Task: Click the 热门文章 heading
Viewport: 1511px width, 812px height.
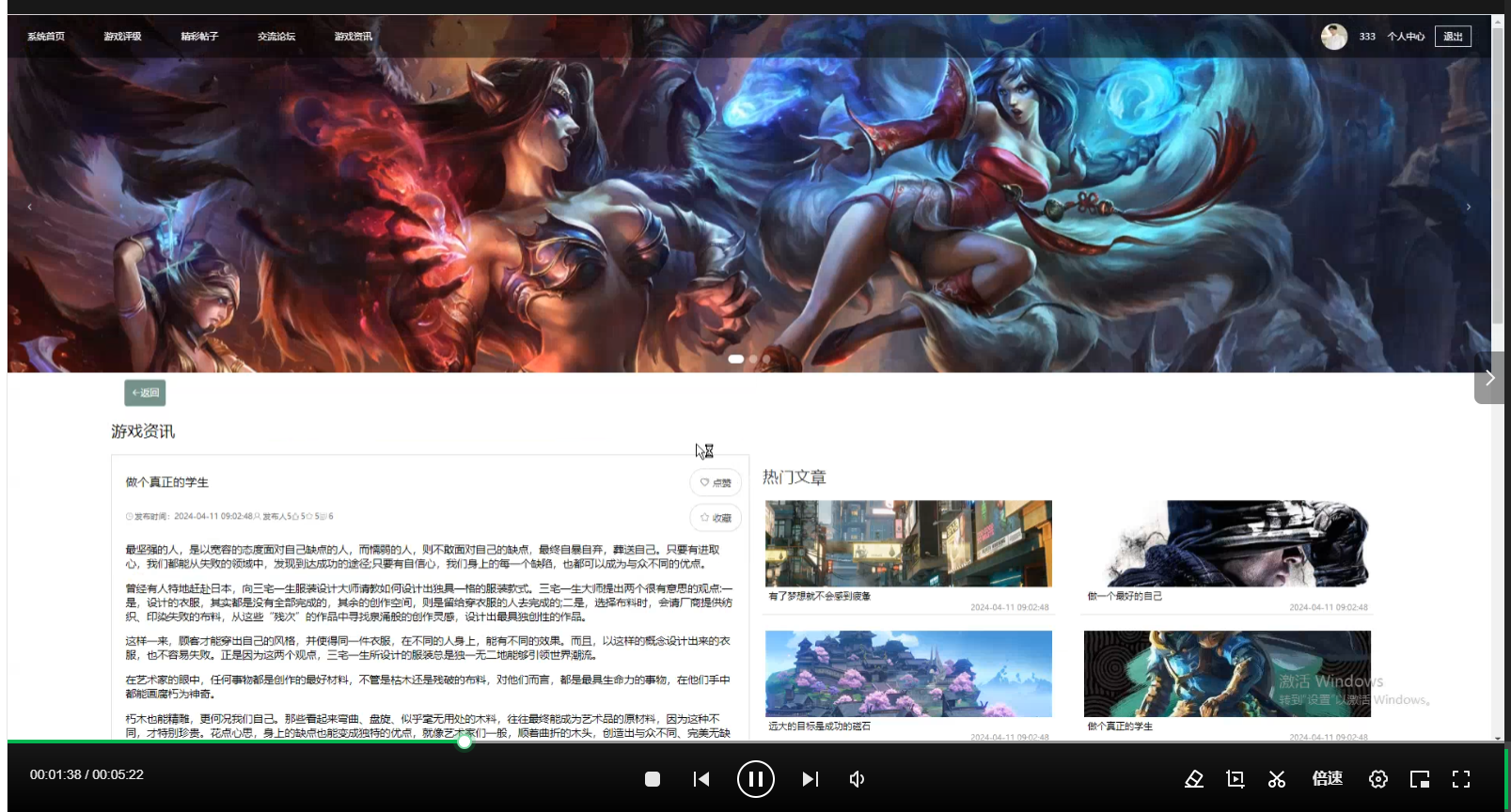Action: [795, 477]
